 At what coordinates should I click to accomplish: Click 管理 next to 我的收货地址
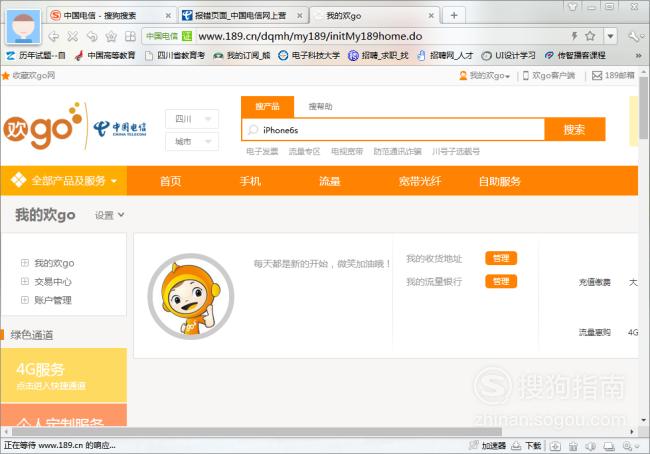tap(501, 258)
